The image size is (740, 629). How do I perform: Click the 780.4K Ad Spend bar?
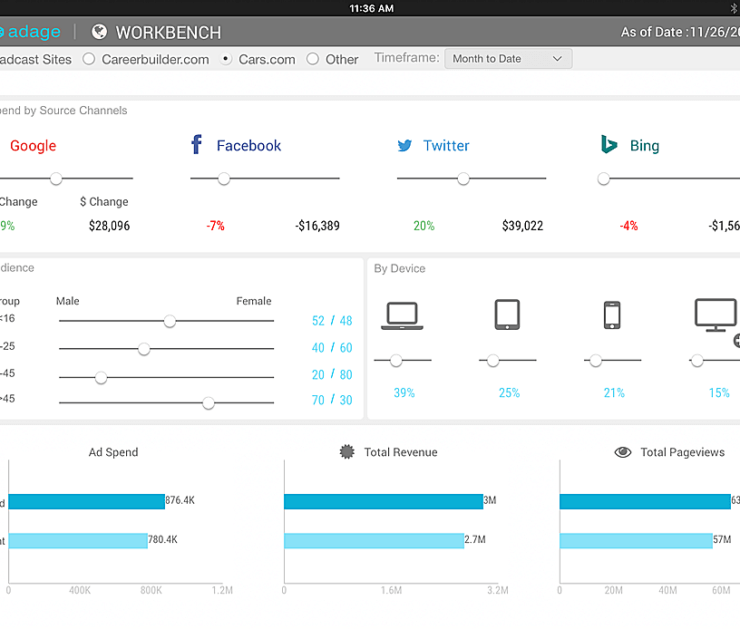pos(78,541)
